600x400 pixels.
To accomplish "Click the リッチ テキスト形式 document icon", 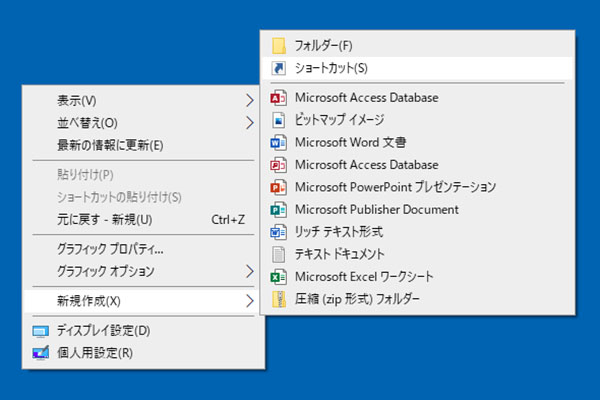I will pos(278,232).
